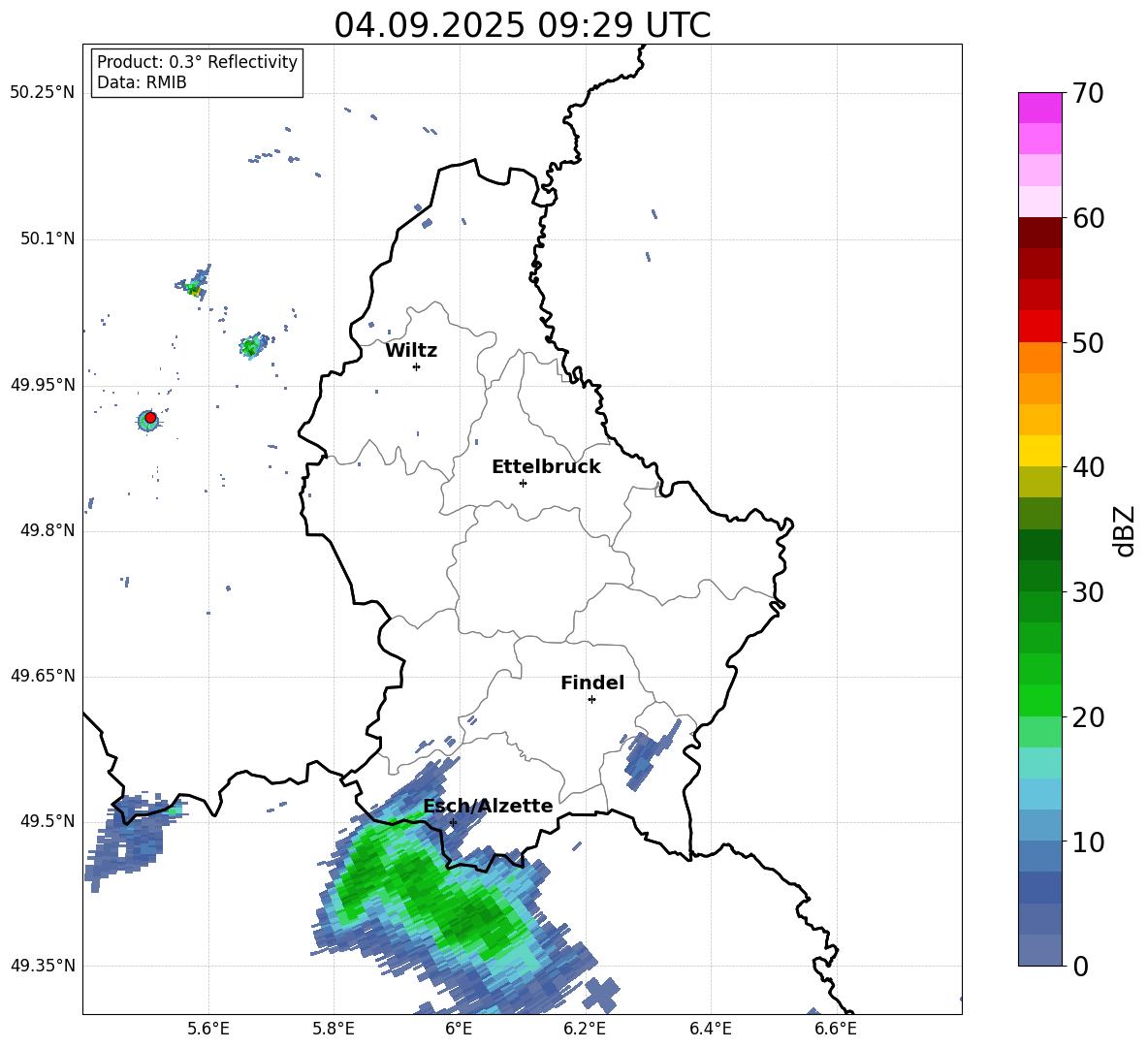Viewport: 1148px width, 1048px height.
Task: Click the Ettelbruck cross marker
Action: coord(523,483)
